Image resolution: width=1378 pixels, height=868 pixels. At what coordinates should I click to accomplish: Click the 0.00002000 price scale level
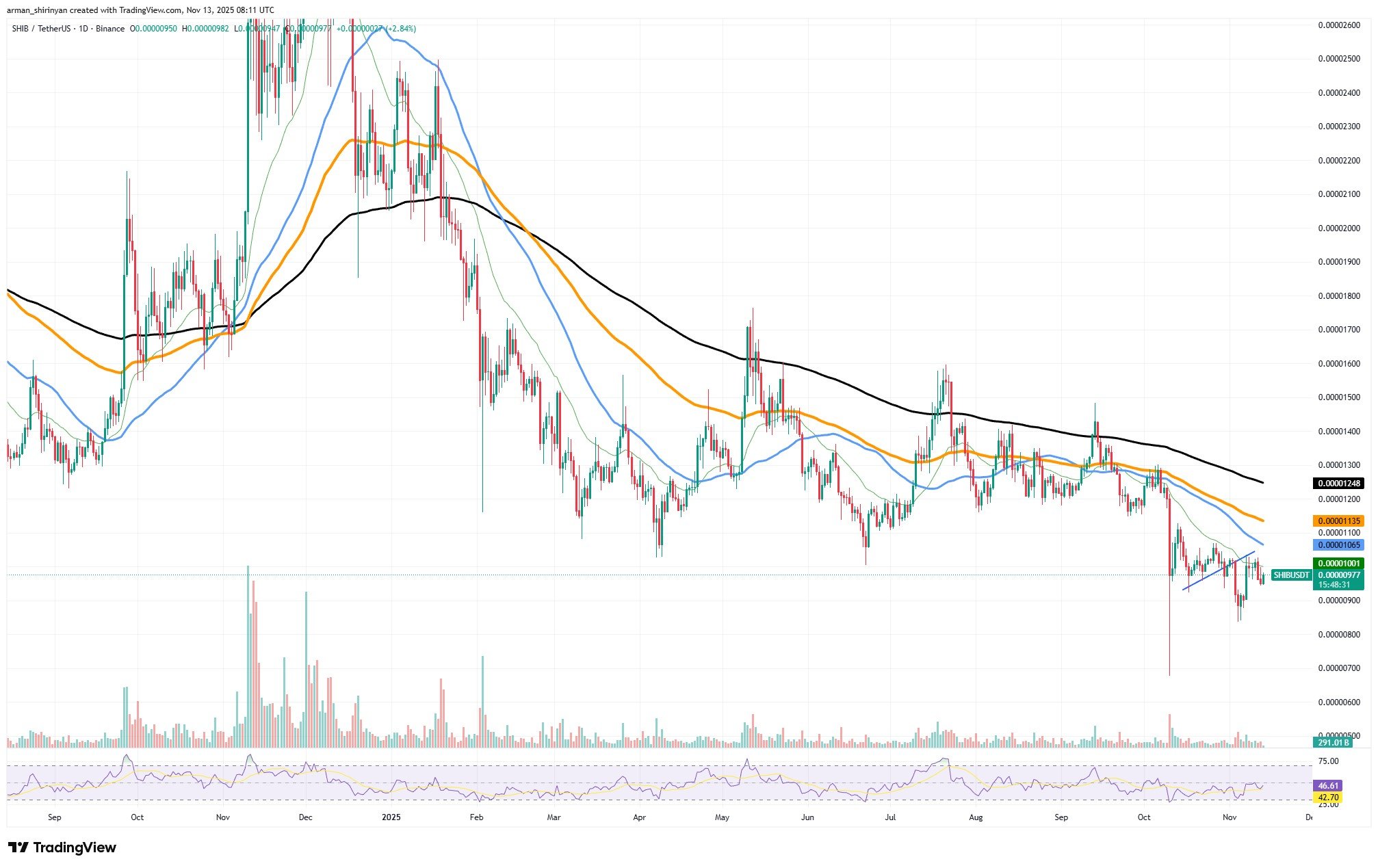(1339, 228)
